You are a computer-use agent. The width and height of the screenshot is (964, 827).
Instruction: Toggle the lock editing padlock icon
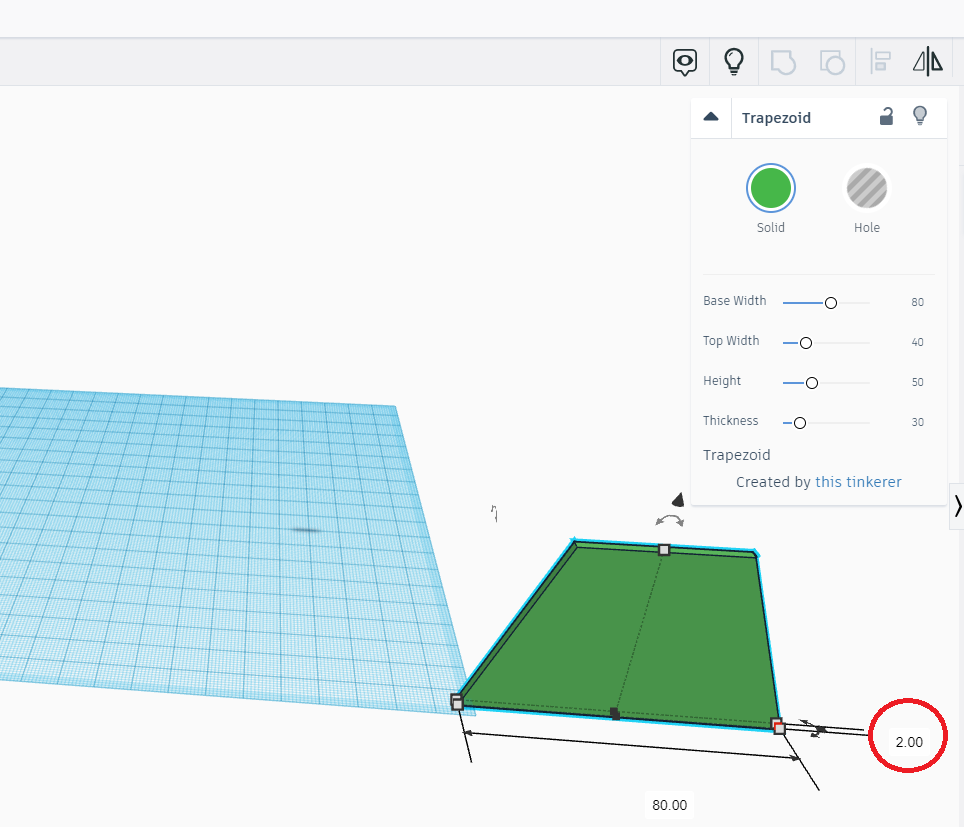tap(886, 116)
